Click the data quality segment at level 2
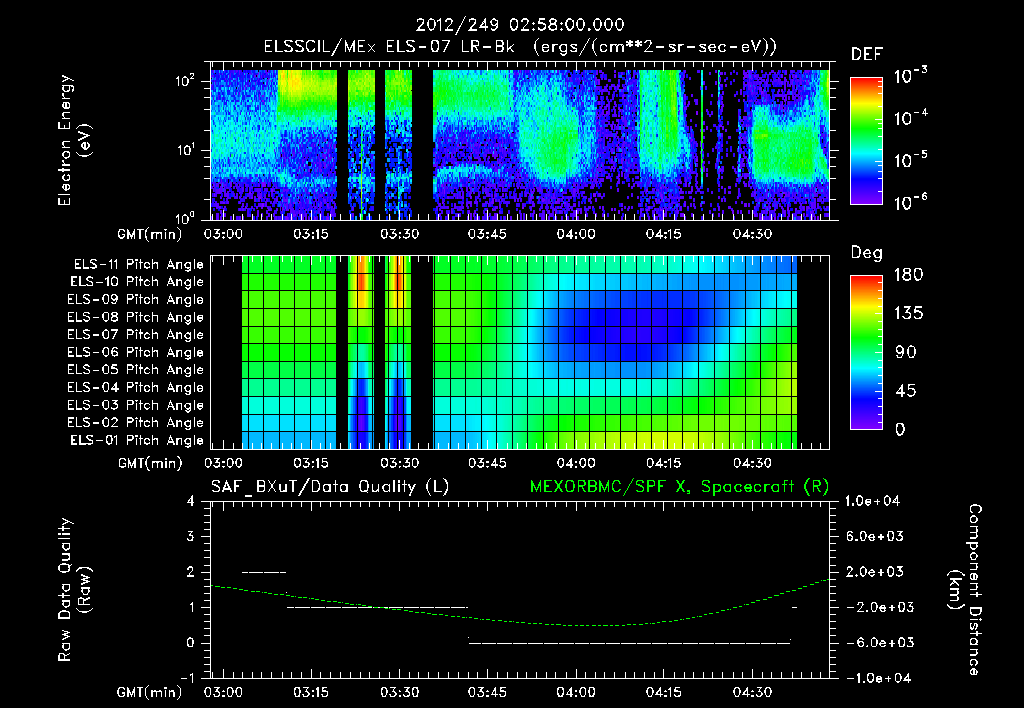 point(264,572)
